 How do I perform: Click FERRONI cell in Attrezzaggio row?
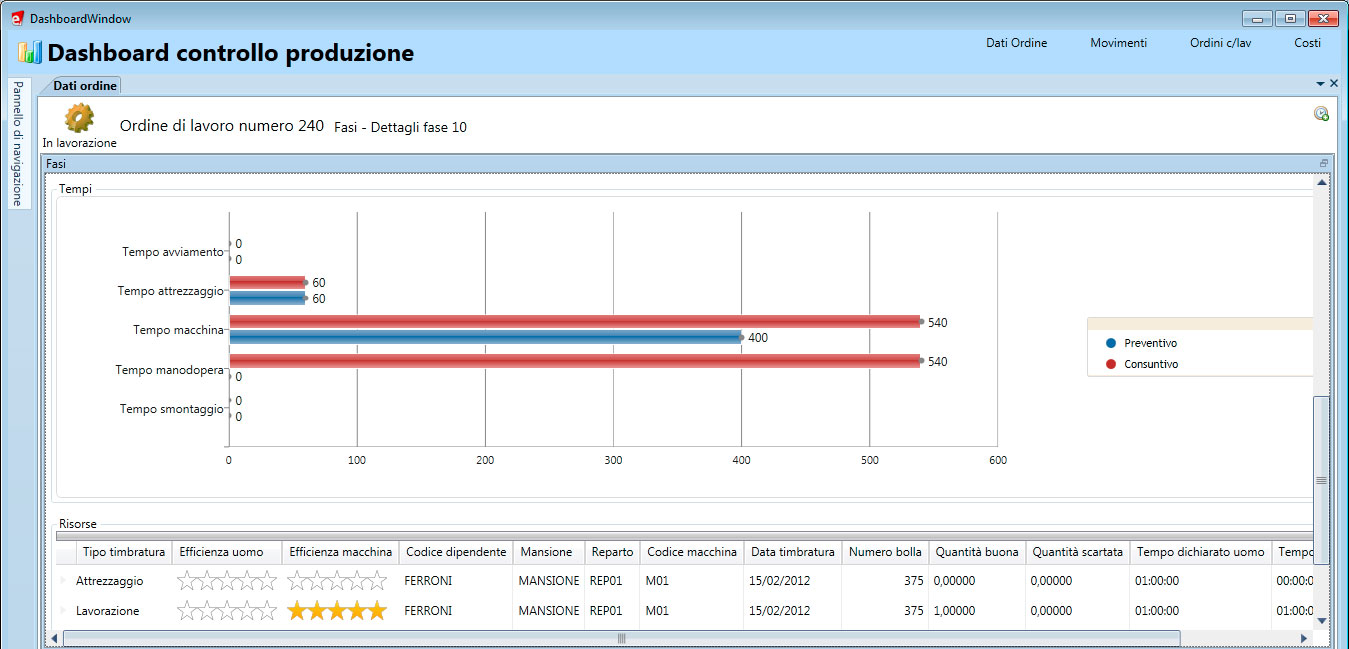point(428,581)
